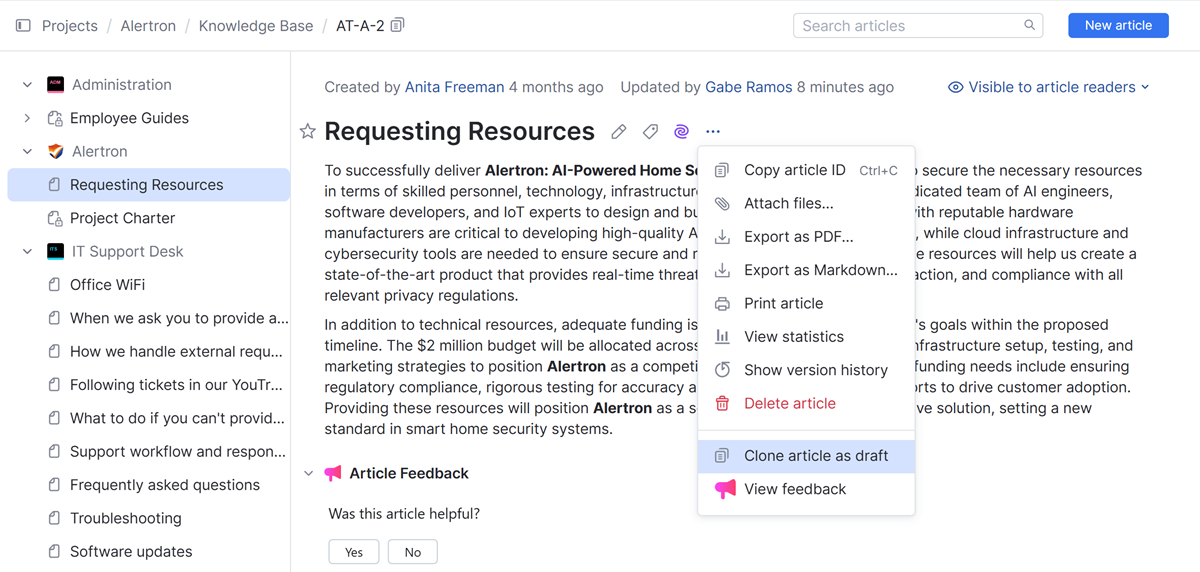This screenshot has height=572, width=1200.
Task: Answer No to article helpful question
Action: pos(412,552)
